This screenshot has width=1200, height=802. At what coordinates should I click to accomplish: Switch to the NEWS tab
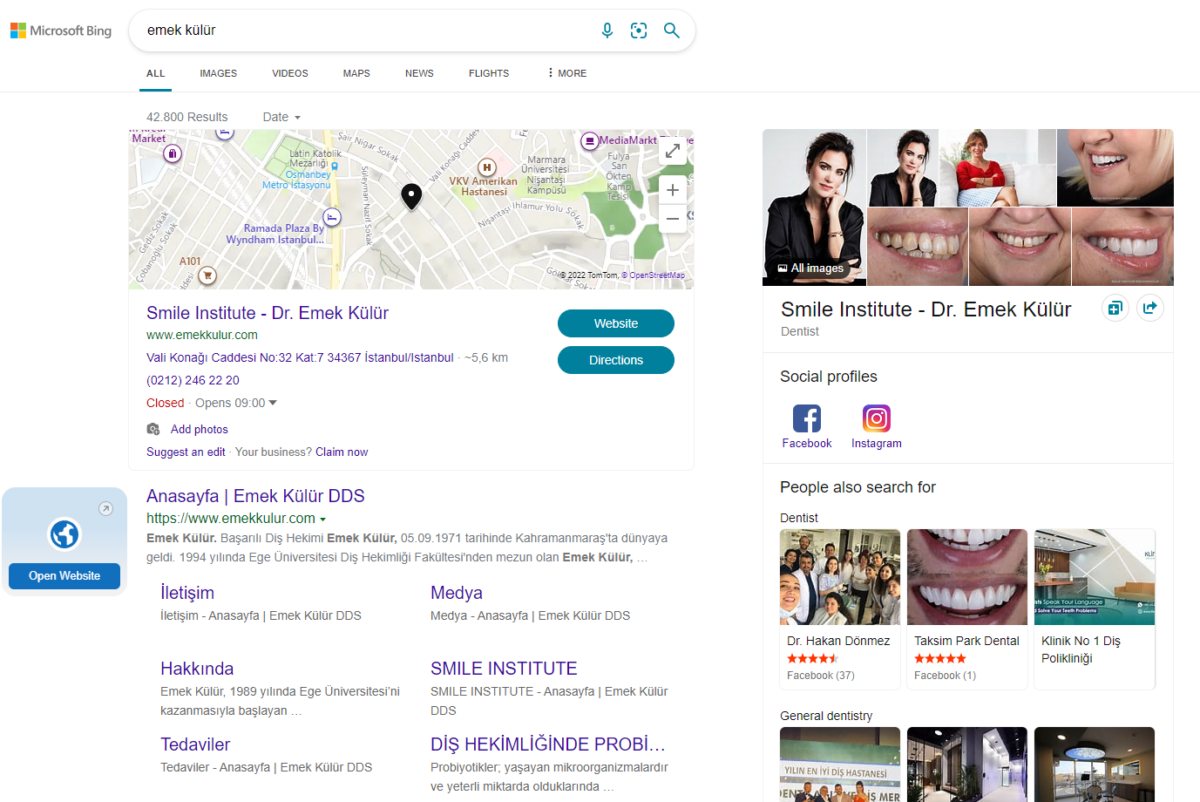[x=419, y=73]
